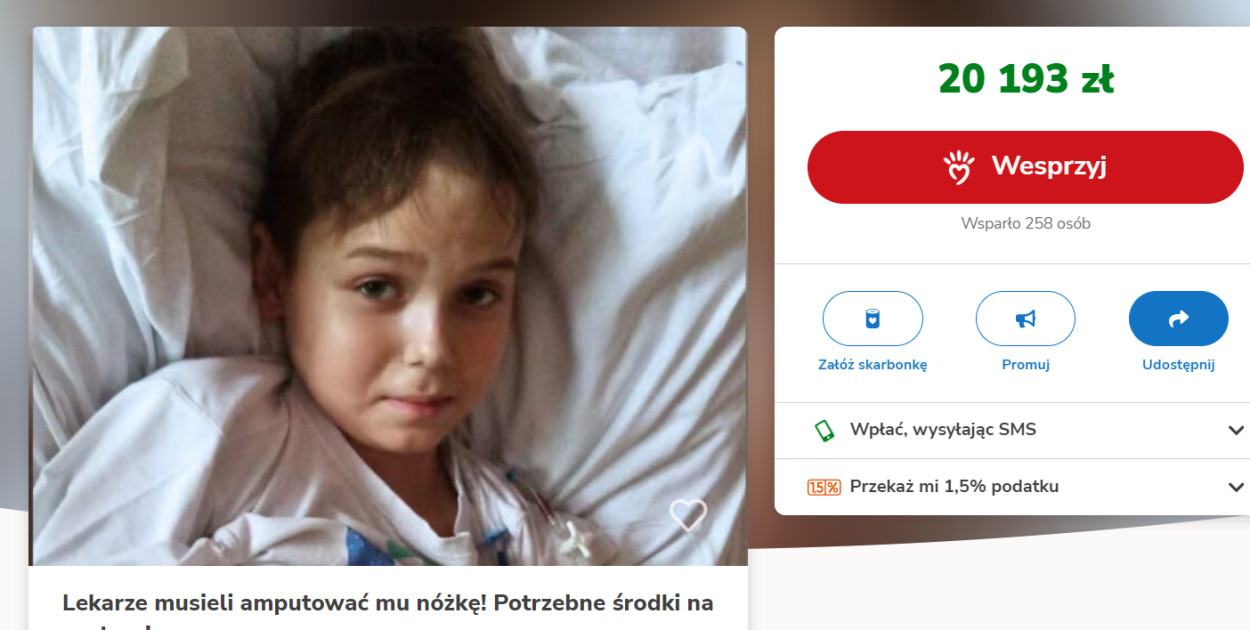Click the Udostępnij label

pos(1178,365)
